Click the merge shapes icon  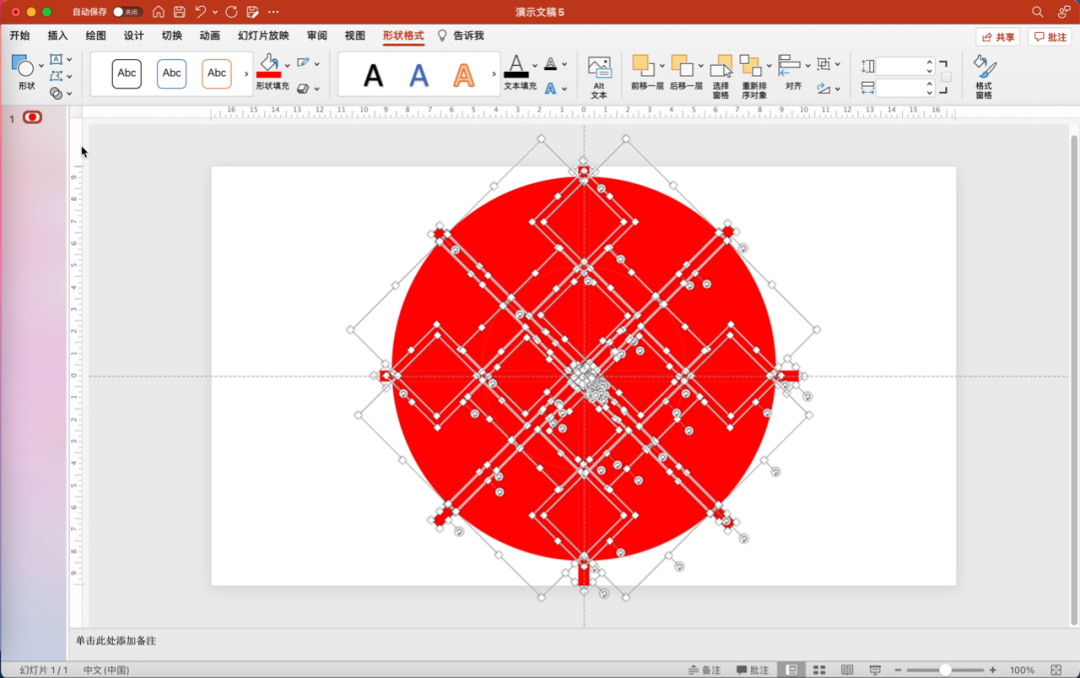pos(56,93)
